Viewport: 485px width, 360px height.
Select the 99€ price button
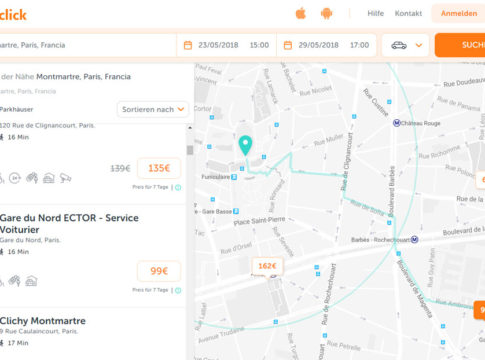159,271
